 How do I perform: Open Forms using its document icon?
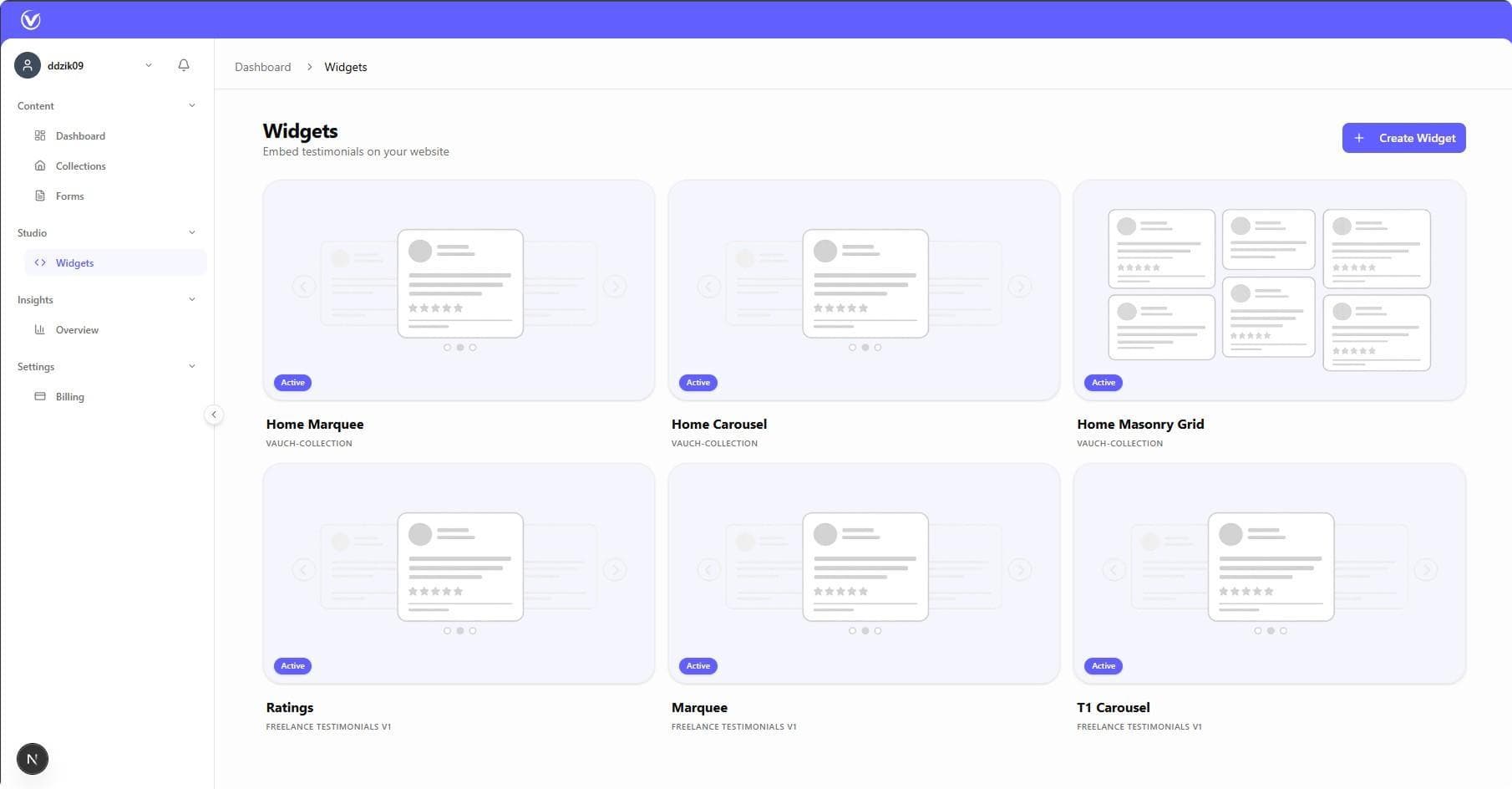(40, 196)
